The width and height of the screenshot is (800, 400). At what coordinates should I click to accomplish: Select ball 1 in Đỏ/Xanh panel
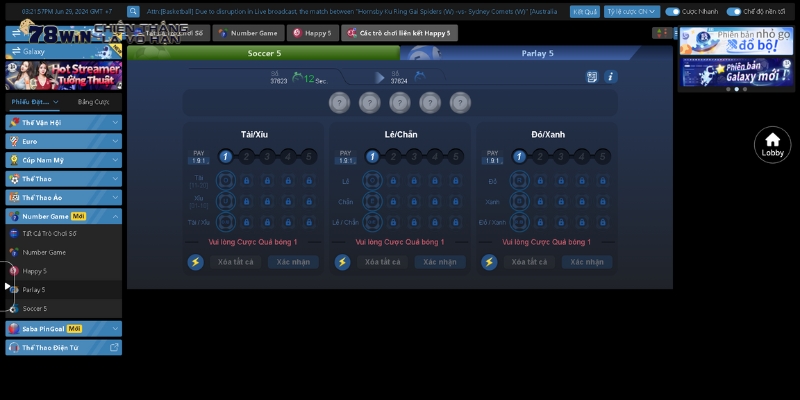[519, 156]
